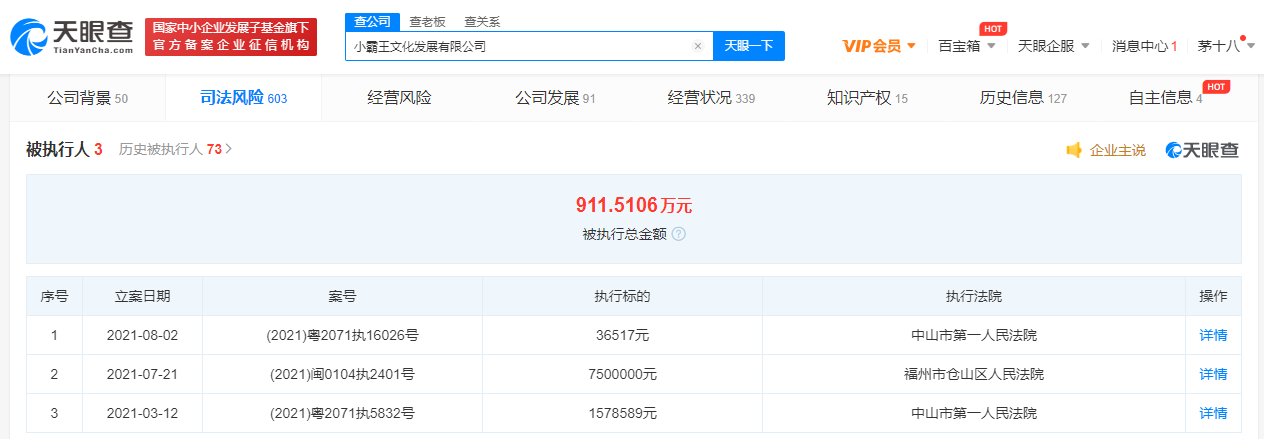1264x439 pixels.
Task: Select the 查公司 search tab
Action: click(372, 22)
